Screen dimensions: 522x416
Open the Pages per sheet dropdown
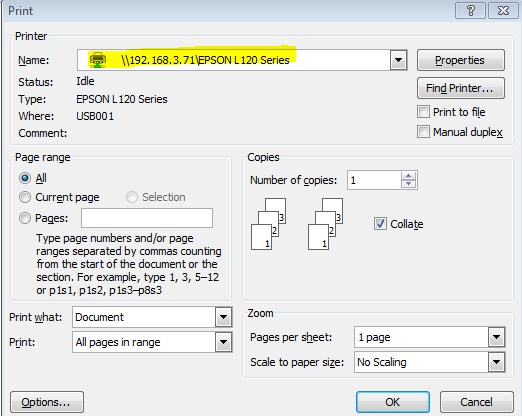496,337
